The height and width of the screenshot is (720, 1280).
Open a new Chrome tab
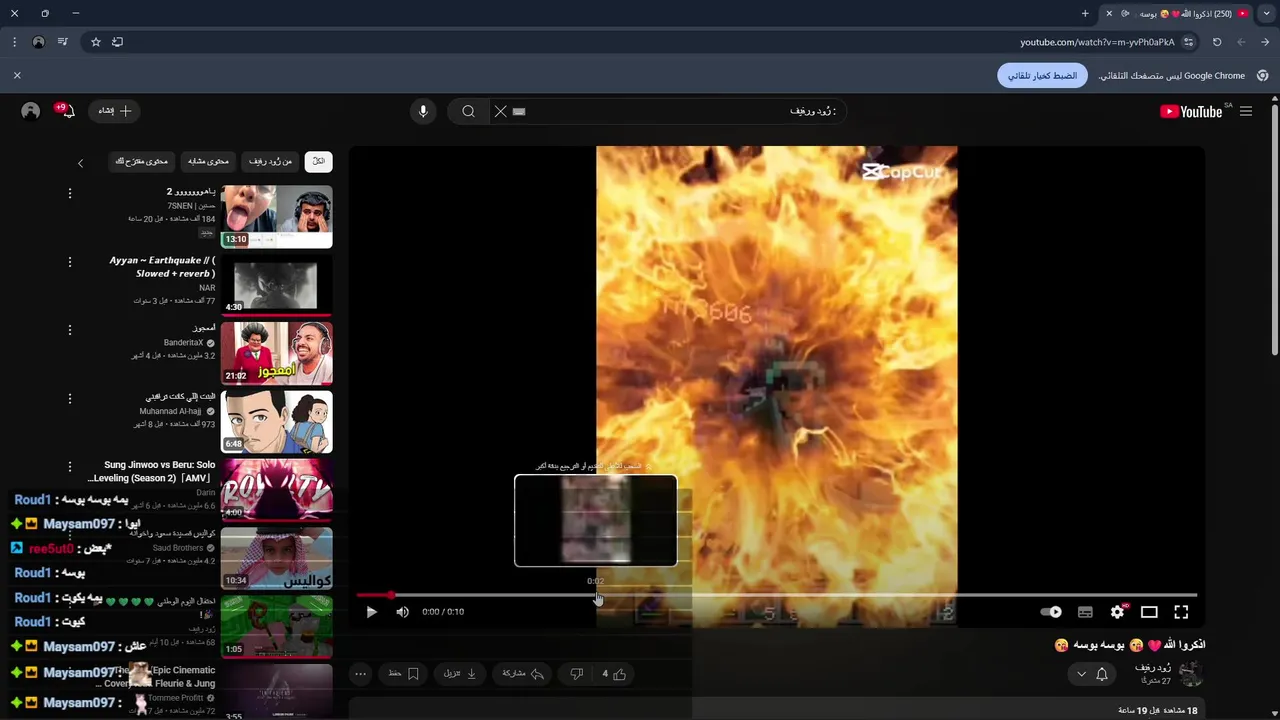click(1085, 13)
